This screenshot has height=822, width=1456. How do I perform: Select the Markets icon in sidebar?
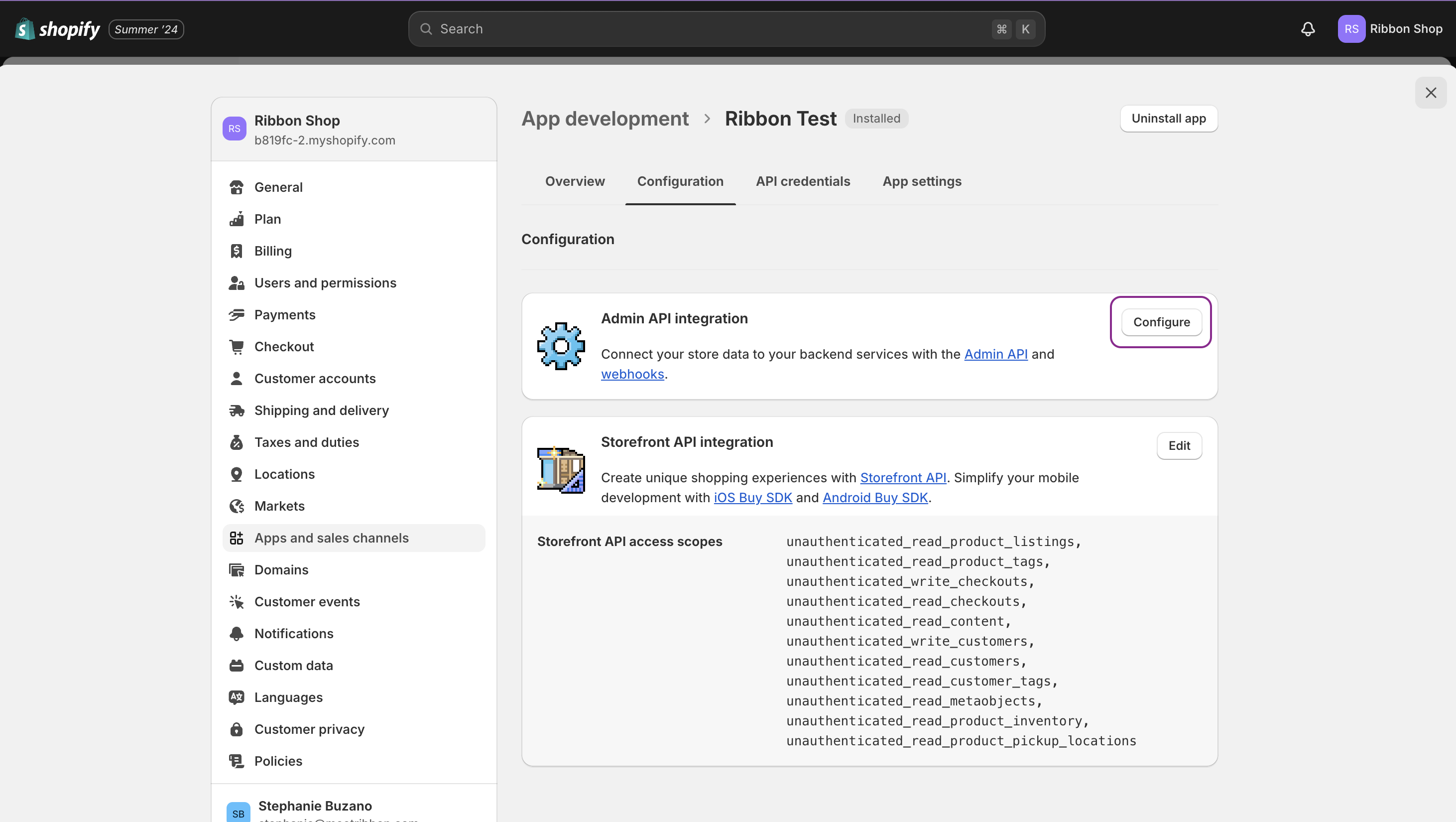[x=237, y=506]
